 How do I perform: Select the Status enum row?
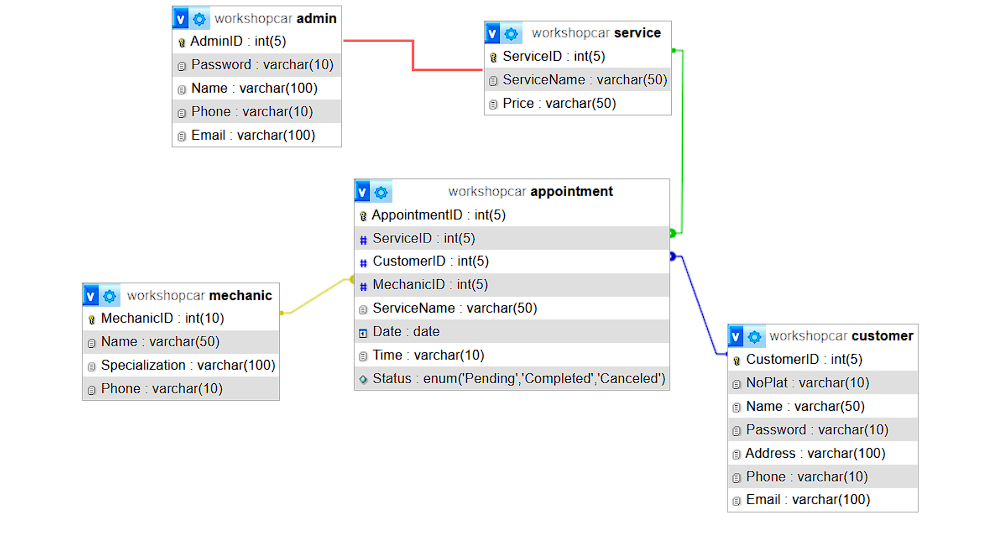pyautogui.click(x=512, y=379)
